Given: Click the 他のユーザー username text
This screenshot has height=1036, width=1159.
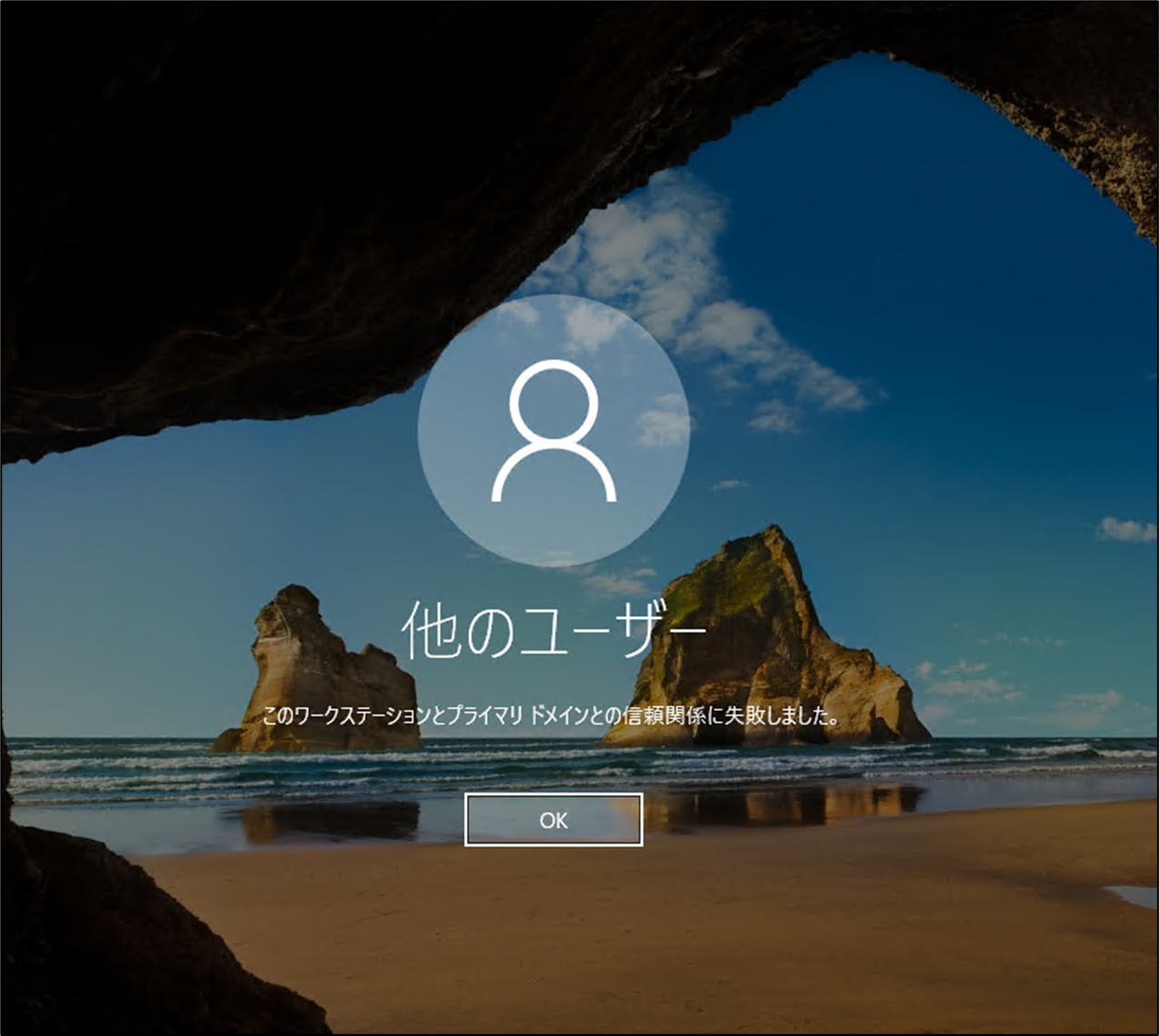Looking at the screenshot, I should (x=555, y=629).
